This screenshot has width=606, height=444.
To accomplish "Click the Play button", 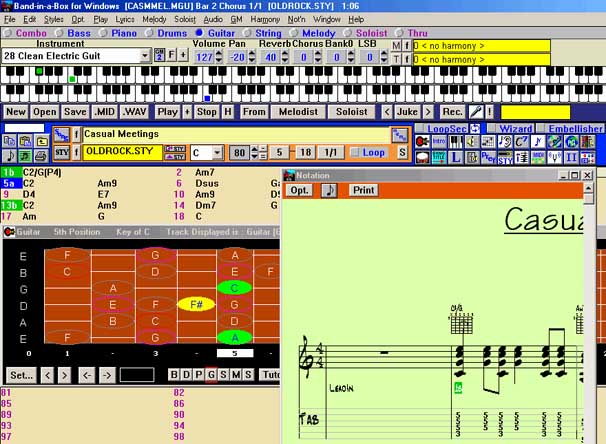I will coord(167,112).
